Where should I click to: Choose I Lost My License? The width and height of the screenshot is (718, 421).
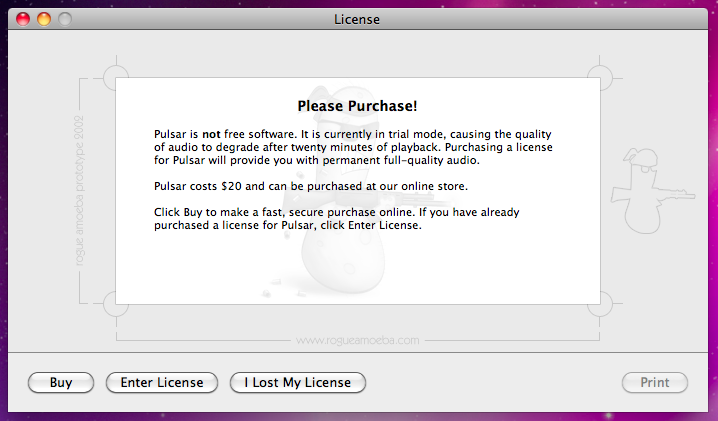pyautogui.click(x=298, y=383)
